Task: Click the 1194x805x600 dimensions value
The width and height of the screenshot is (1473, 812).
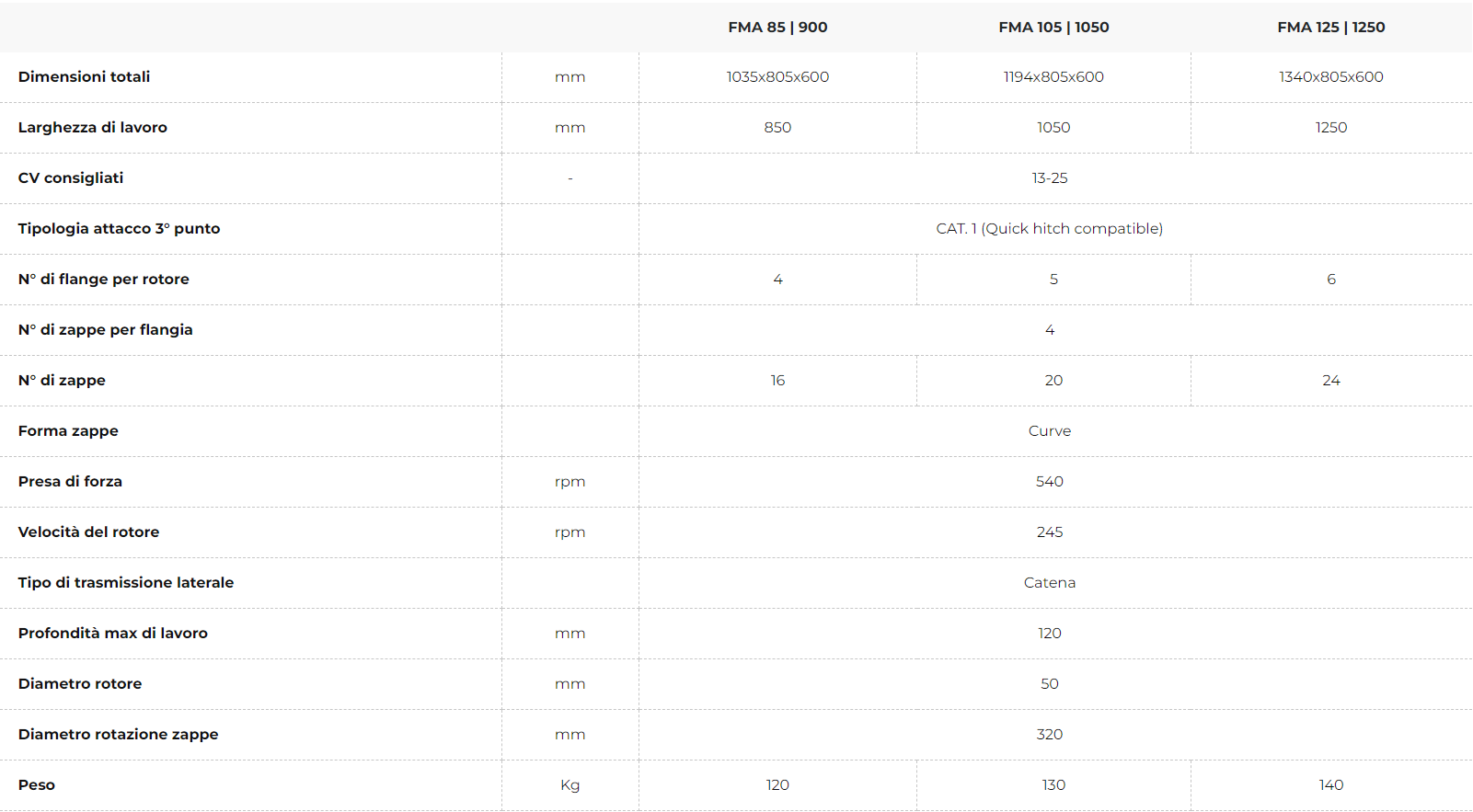Action: [1053, 77]
